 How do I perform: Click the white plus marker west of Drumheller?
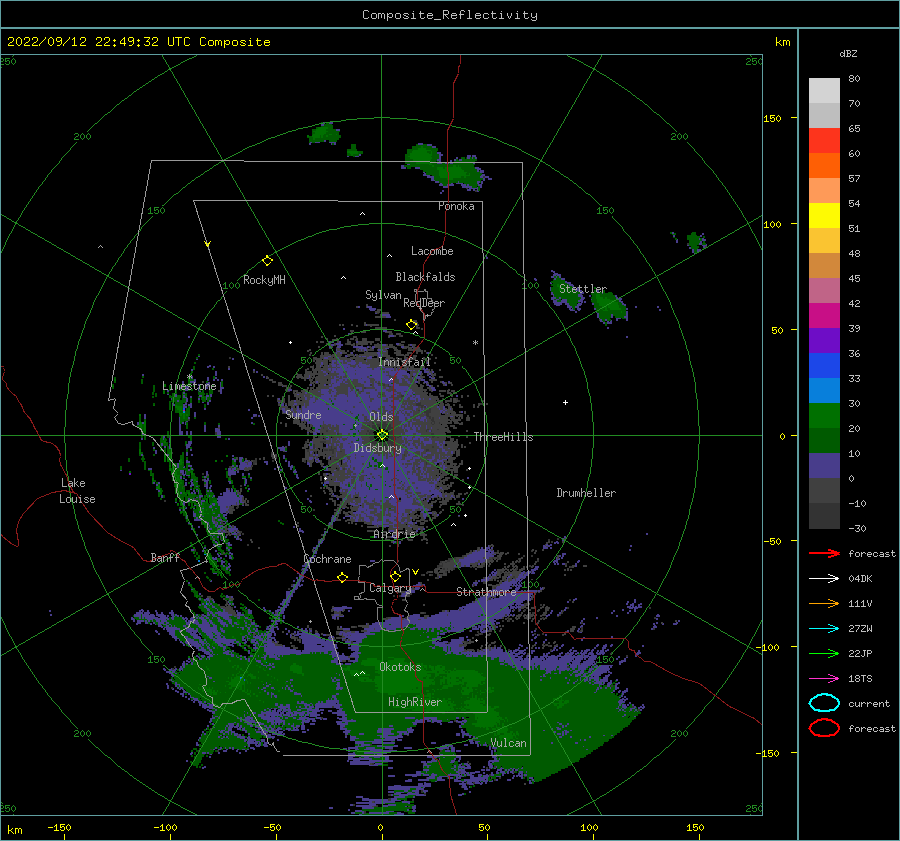(x=565, y=402)
